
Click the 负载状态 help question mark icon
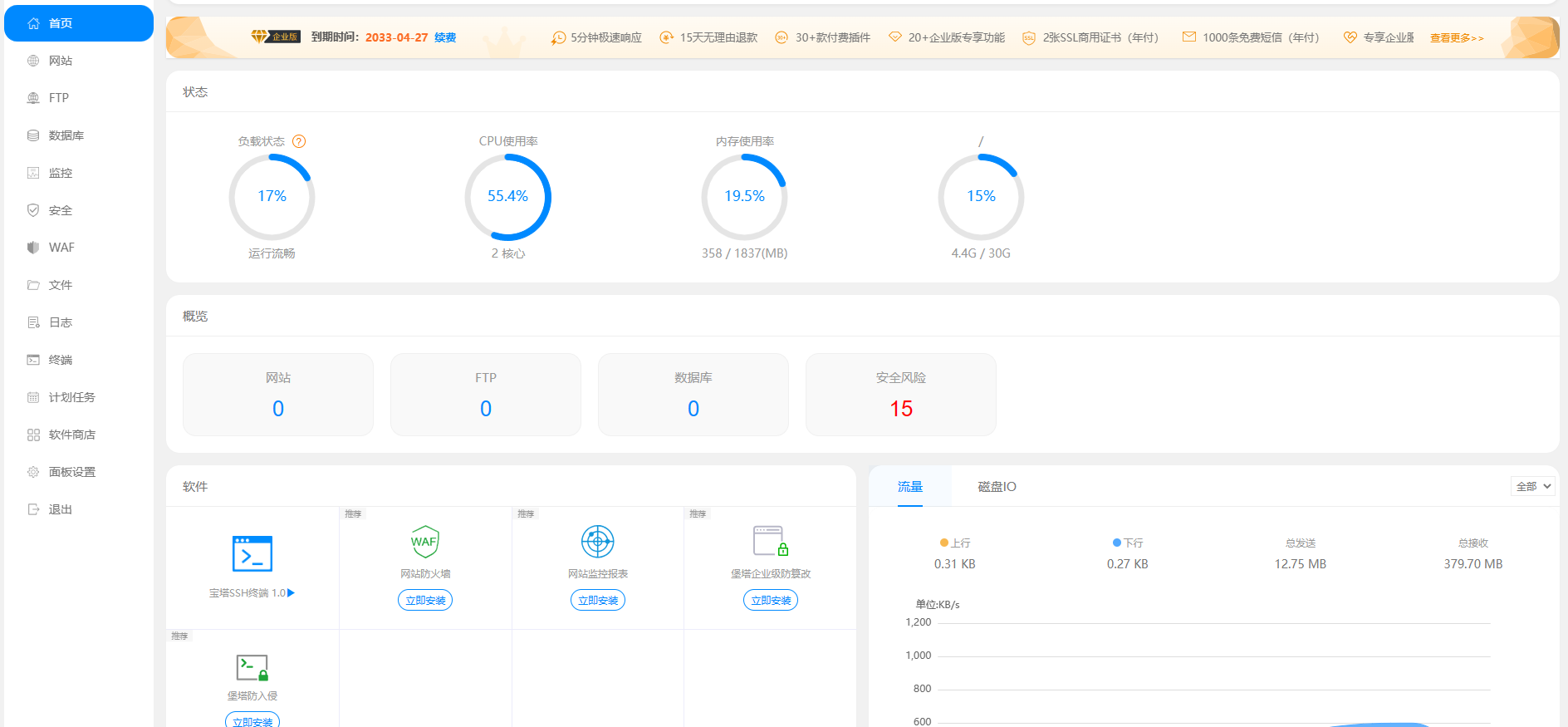299,141
